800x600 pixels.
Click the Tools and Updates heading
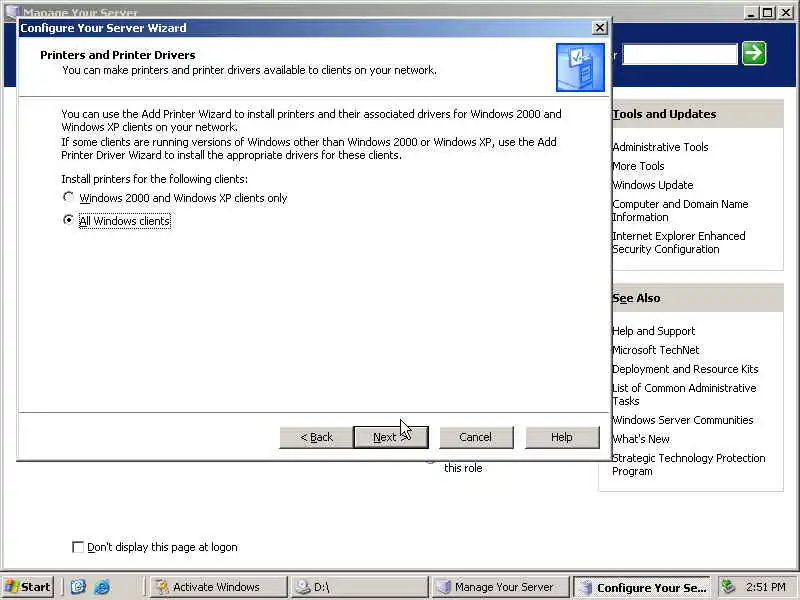coord(664,114)
